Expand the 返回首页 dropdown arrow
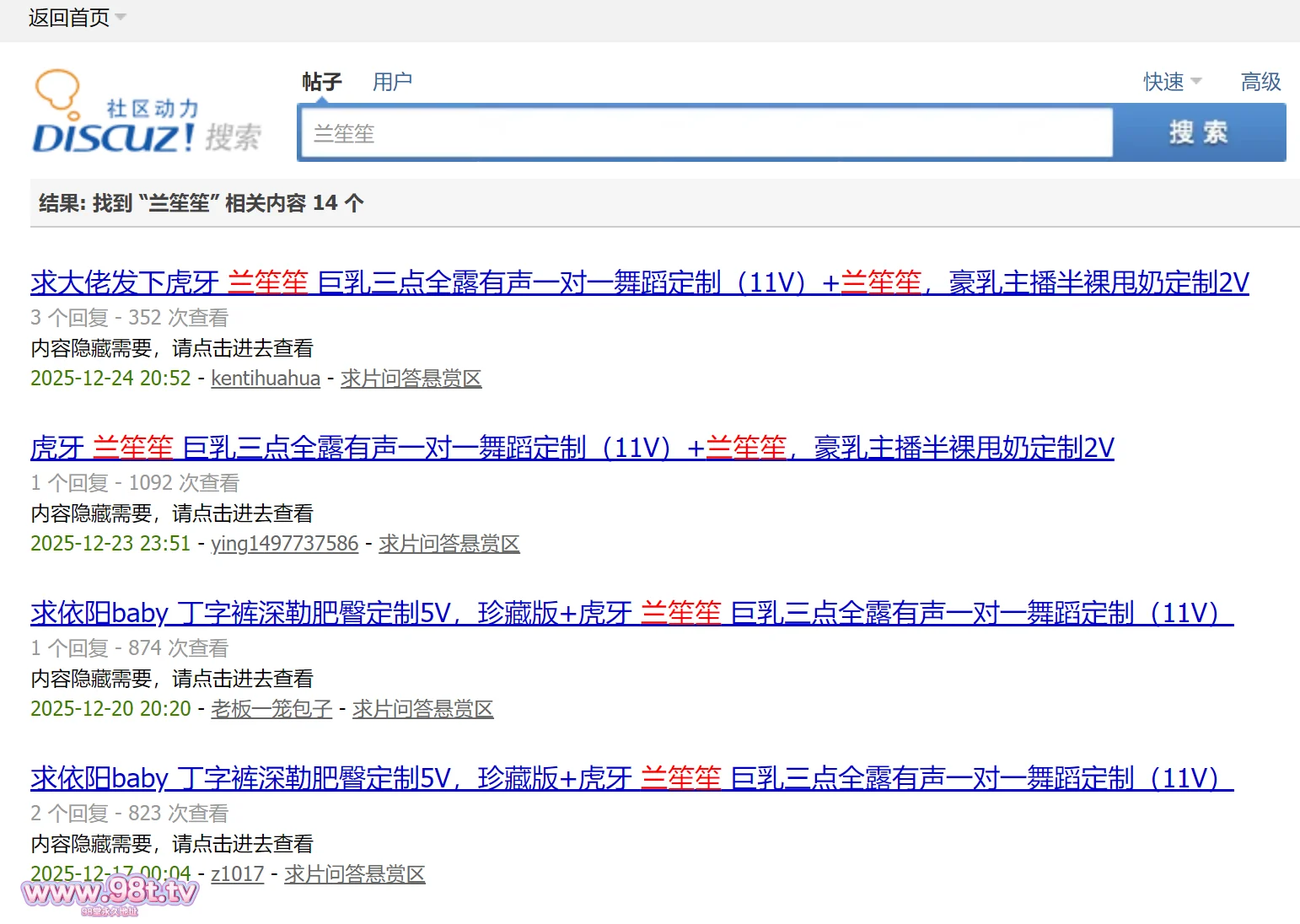This screenshot has width=1300, height=924. click(x=121, y=18)
